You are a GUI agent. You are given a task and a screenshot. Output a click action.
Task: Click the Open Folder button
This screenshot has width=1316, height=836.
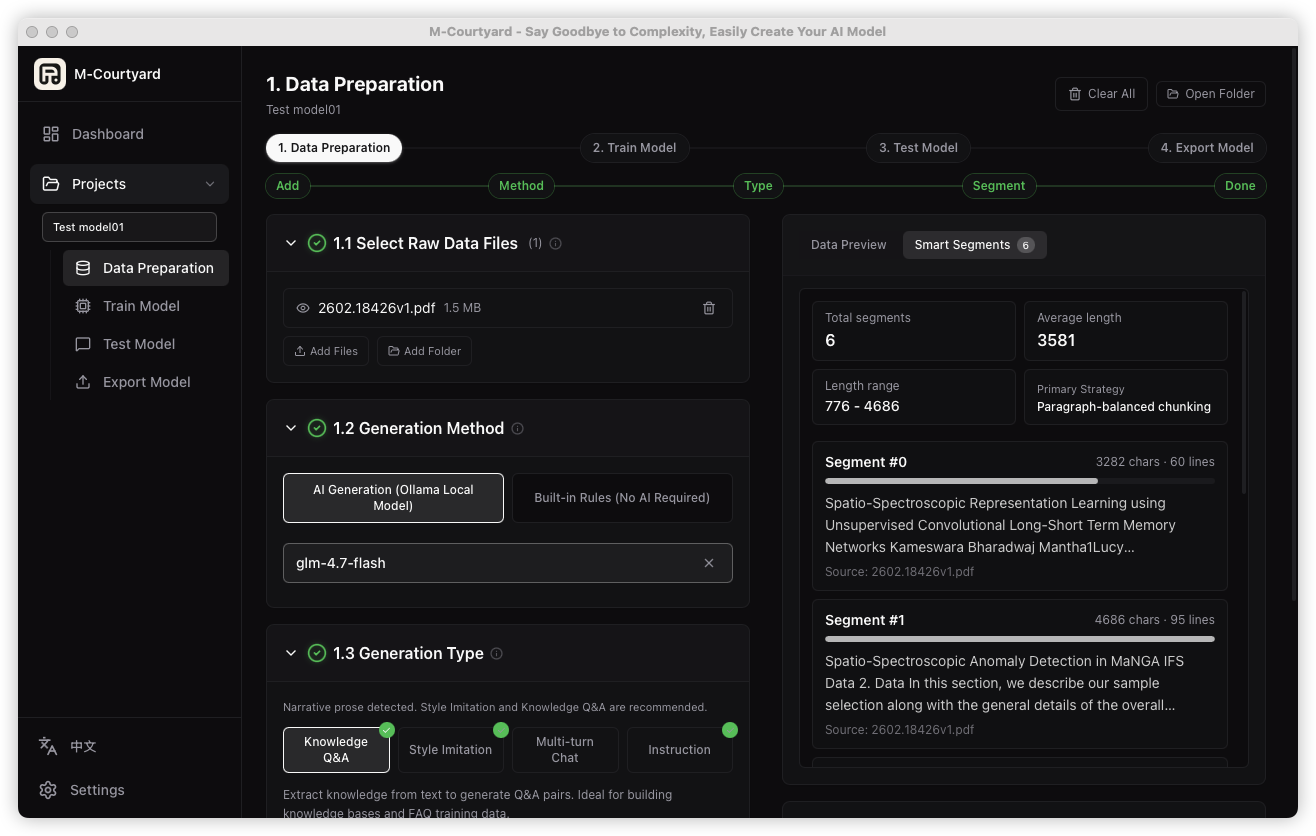(x=1211, y=94)
